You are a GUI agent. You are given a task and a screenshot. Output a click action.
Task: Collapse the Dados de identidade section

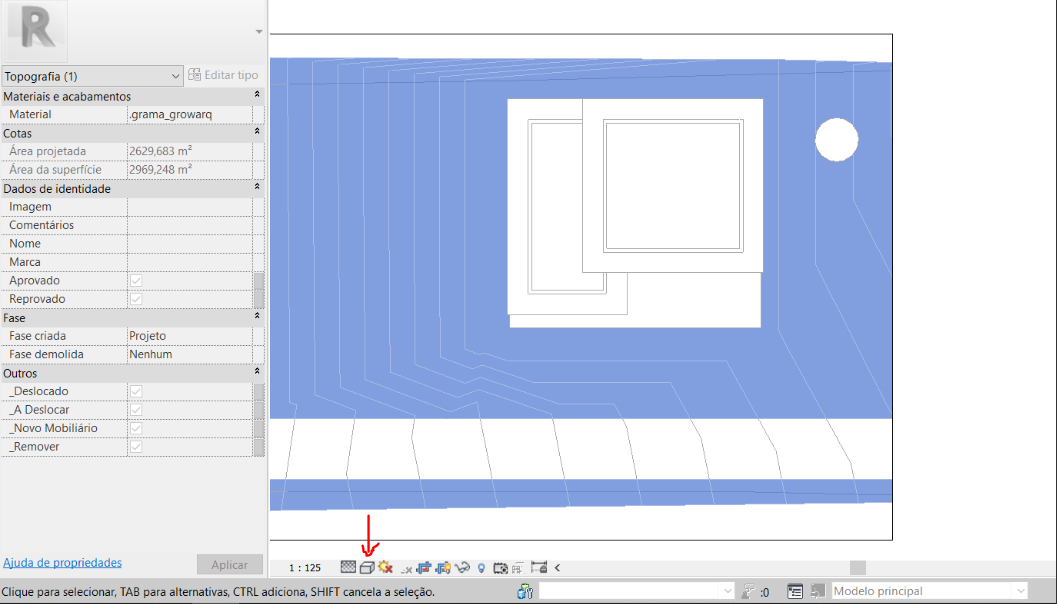pos(255,188)
